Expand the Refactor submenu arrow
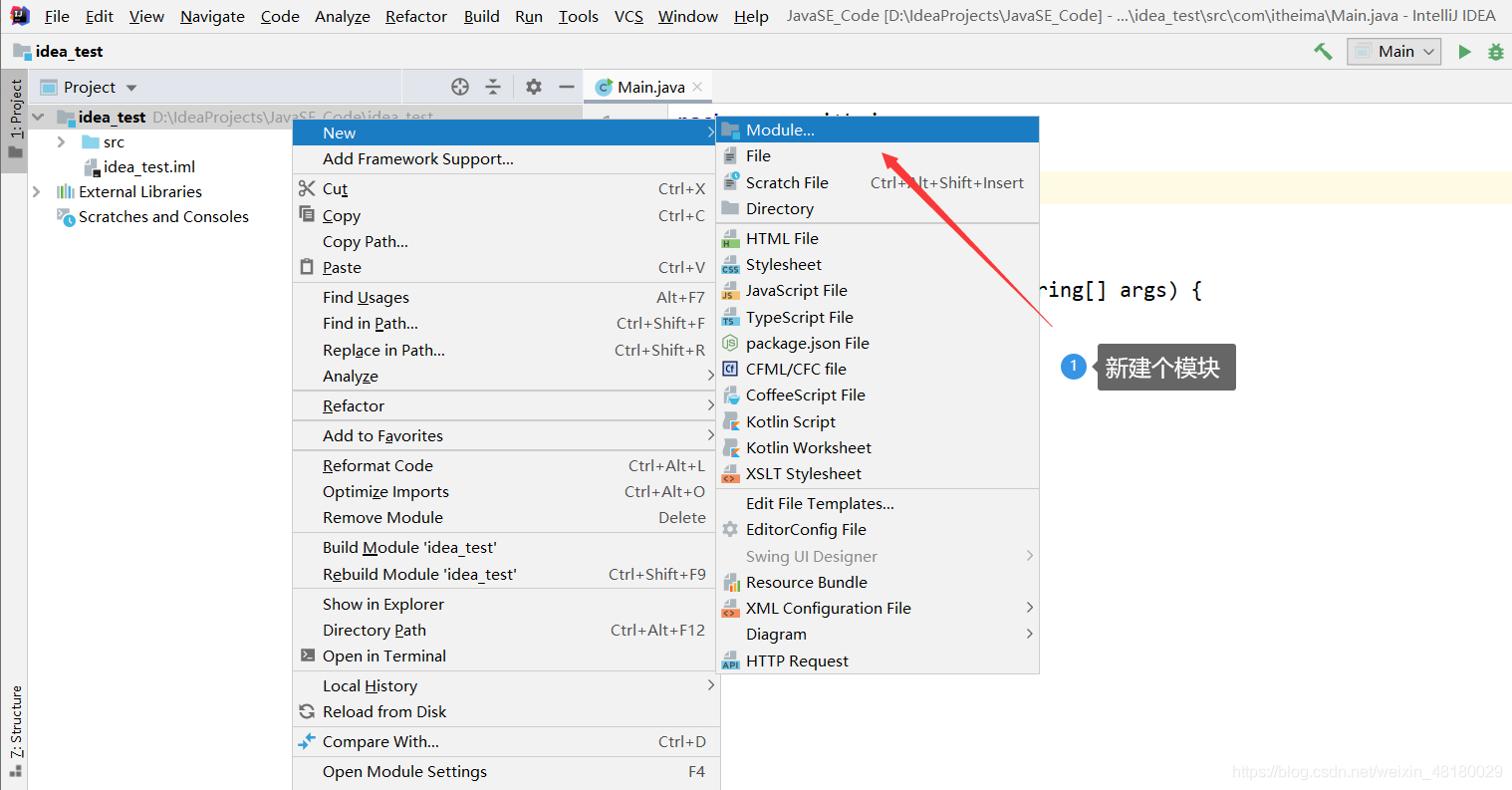Image resolution: width=1512 pixels, height=790 pixels. click(x=710, y=405)
